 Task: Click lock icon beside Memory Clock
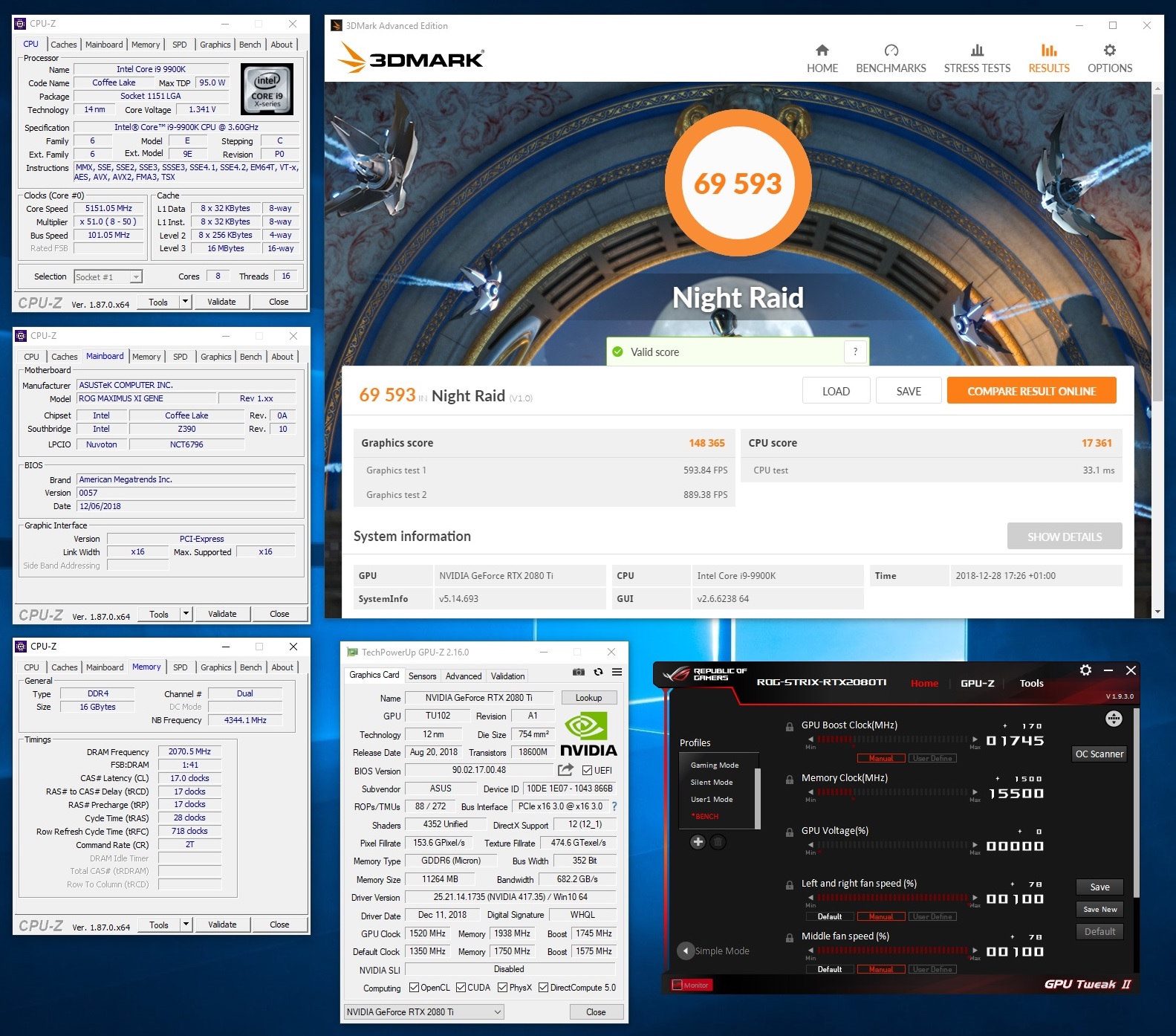pos(789,779)
